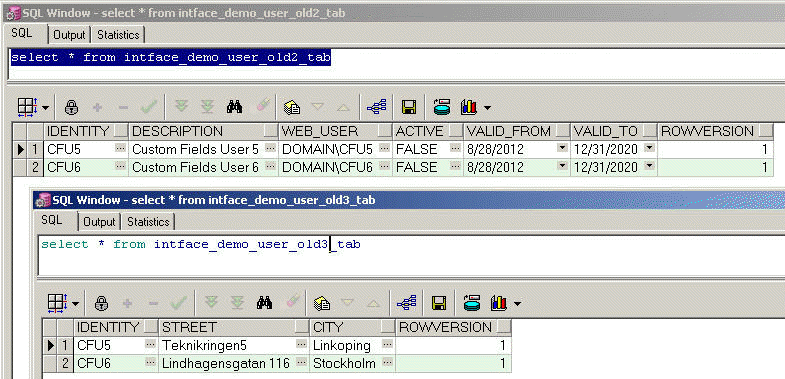Click ellipsis button beside Custom Fields User 5
This screenshot has width=785, height=379.
click(270, 149)
